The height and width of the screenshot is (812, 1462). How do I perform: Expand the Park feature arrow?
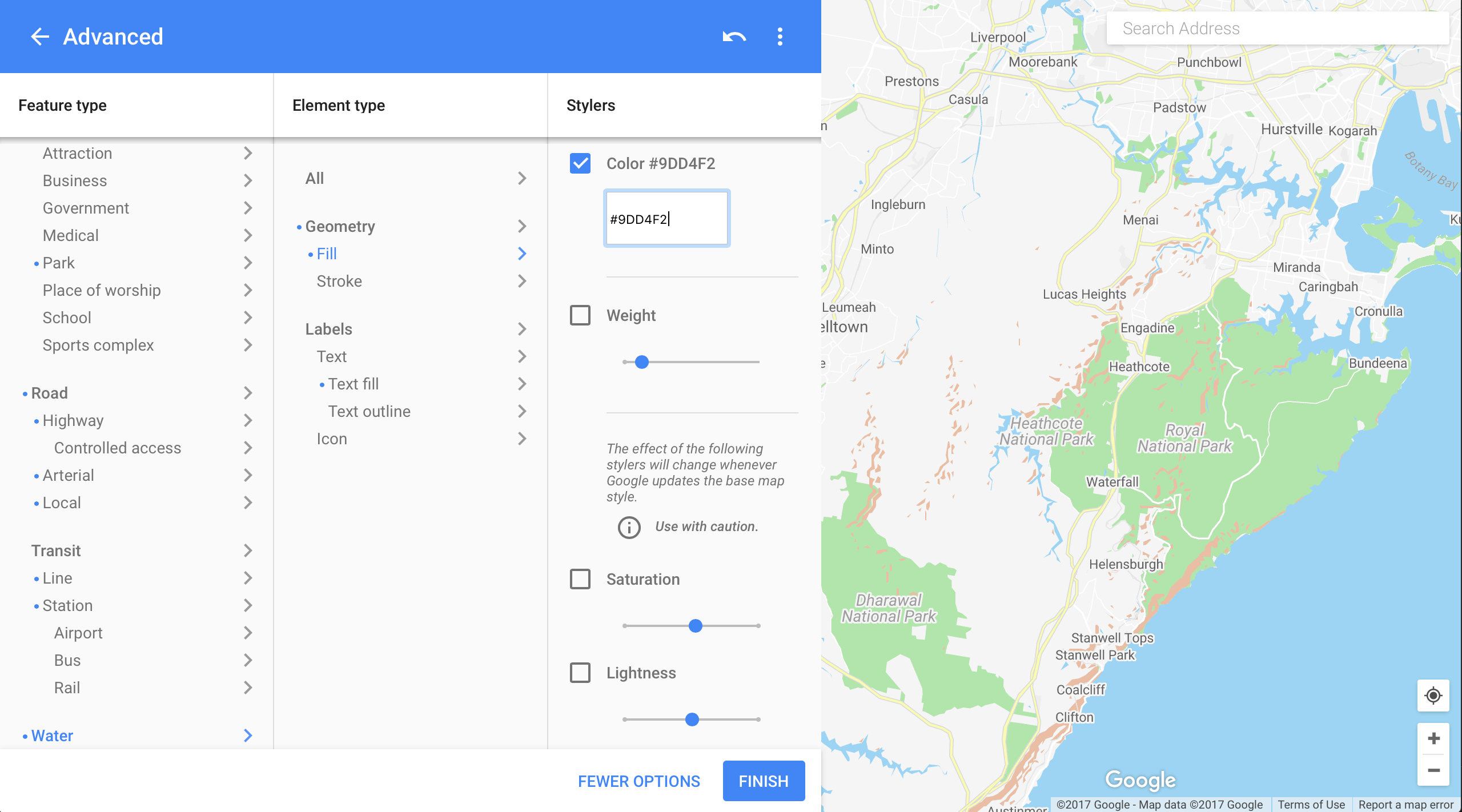coord(248,263)
